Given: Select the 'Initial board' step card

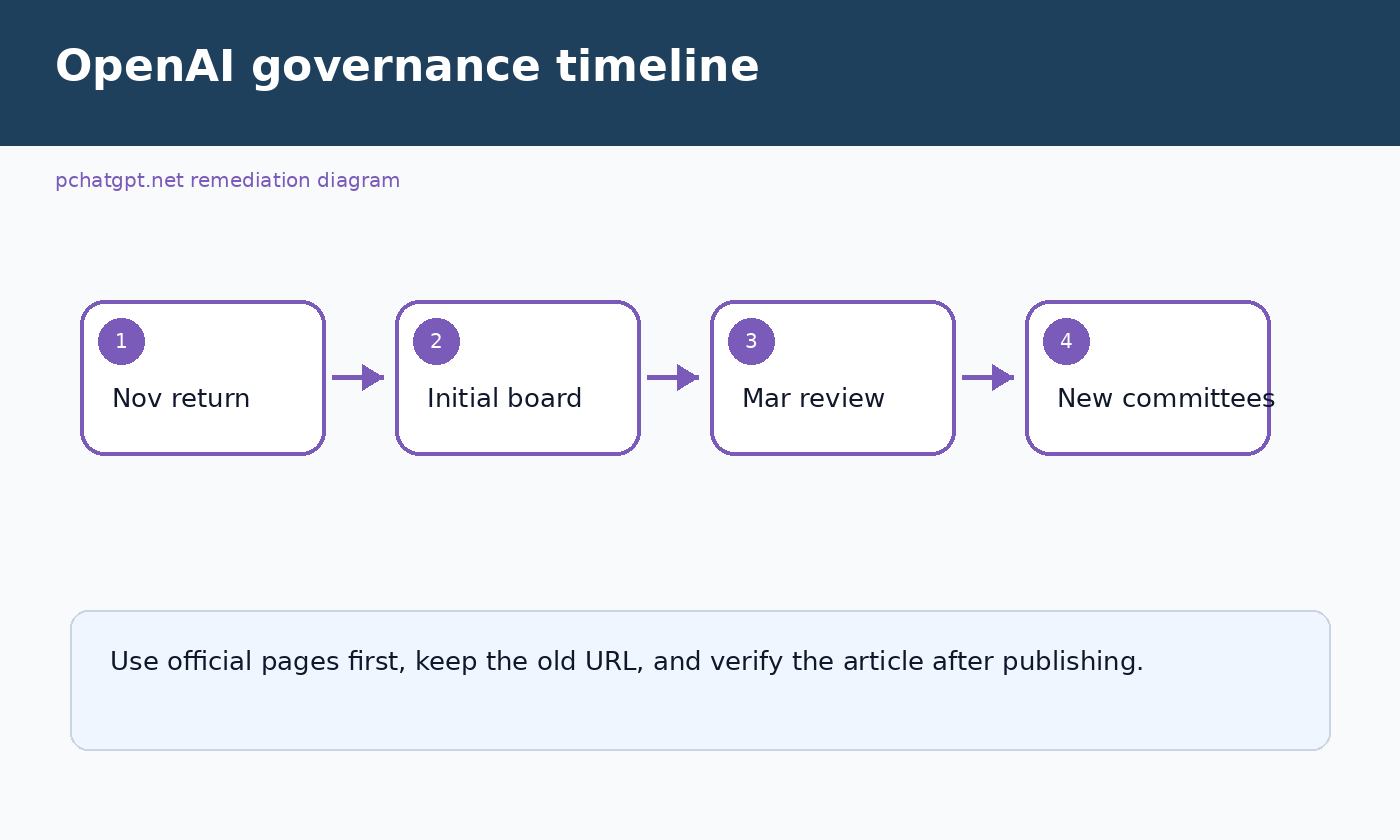Looking at the screenshot, I should click(x=518, y=378).
